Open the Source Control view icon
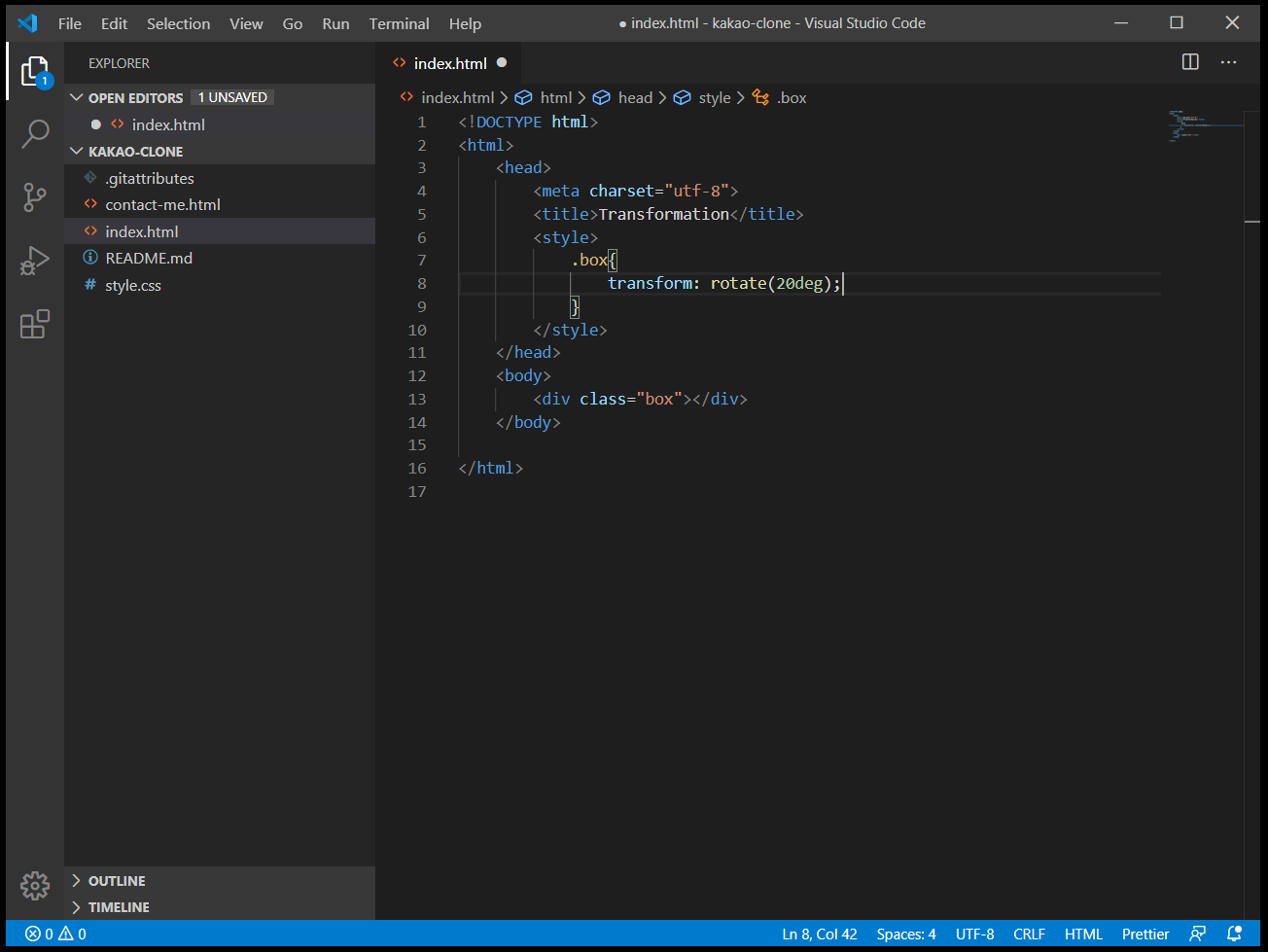This screenshot has width=1268, height=952. point(35,197)
